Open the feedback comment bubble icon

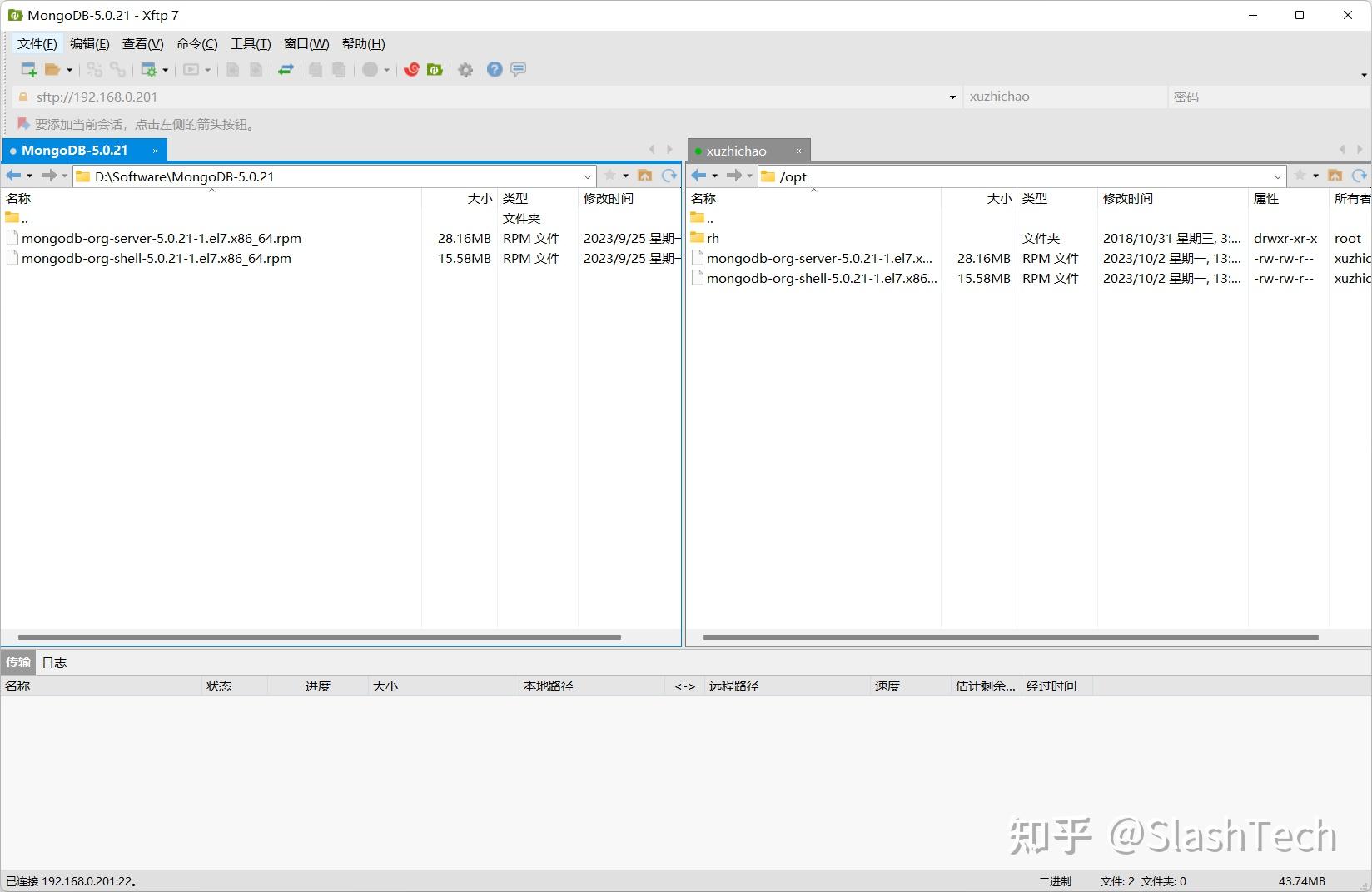click(x=519, y=70)
